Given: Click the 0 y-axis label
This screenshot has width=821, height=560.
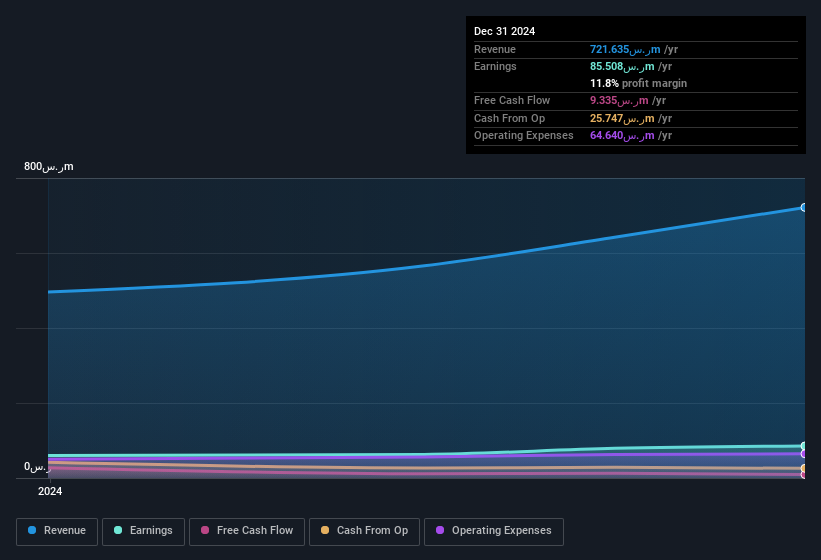Looking at the screenshot, I should tap(37, 467).
